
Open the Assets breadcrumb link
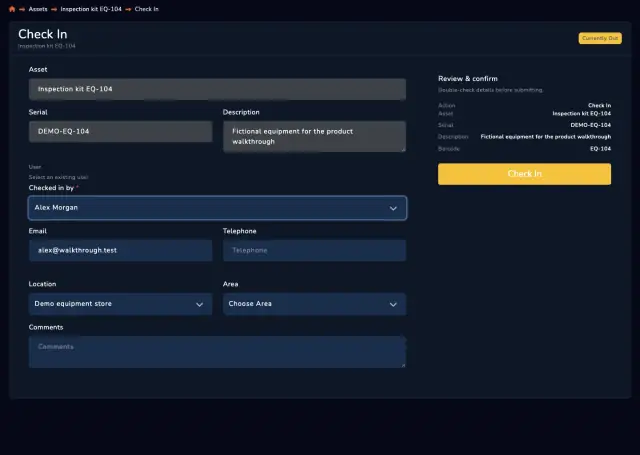(38, 9)
